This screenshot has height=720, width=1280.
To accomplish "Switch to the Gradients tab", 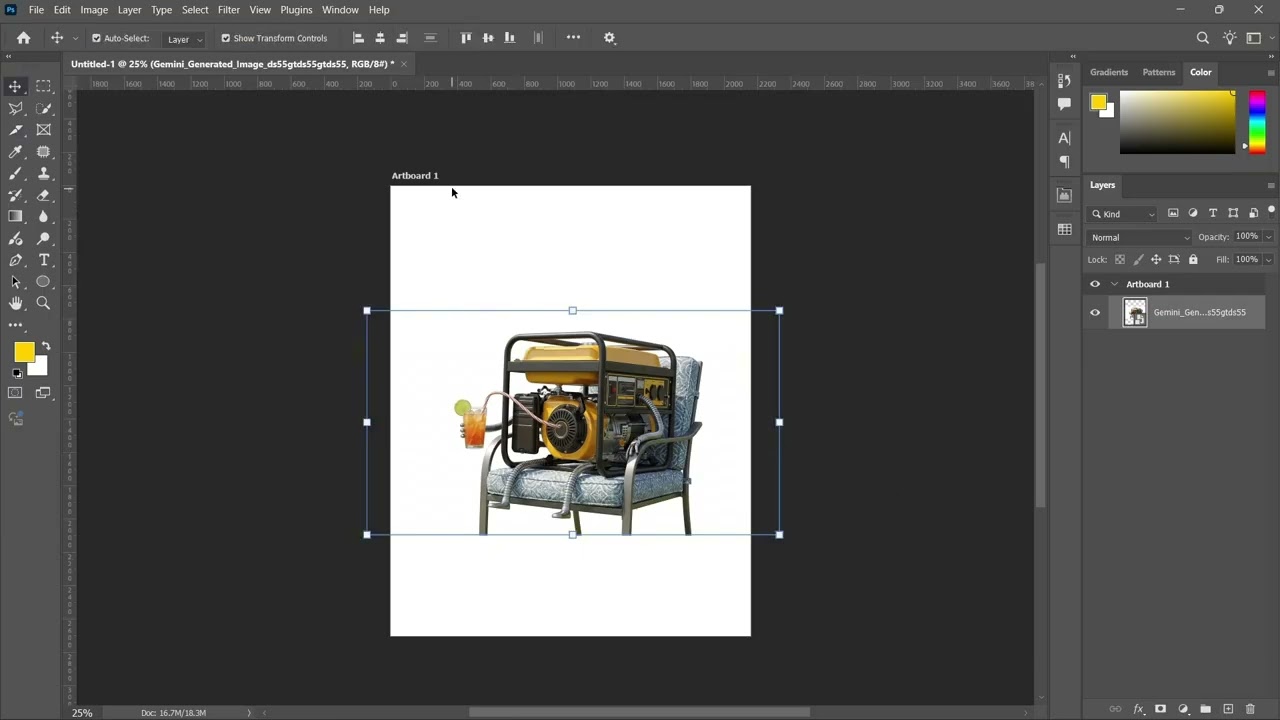I will (1109, 72).
